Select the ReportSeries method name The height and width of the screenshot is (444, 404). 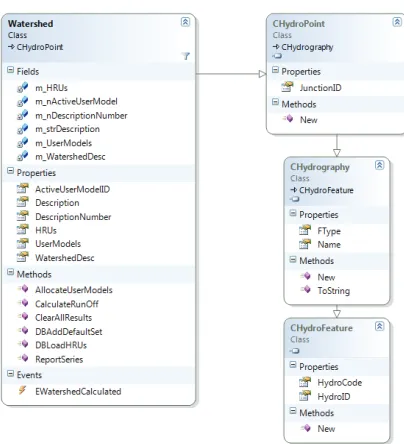click(59, 359)
